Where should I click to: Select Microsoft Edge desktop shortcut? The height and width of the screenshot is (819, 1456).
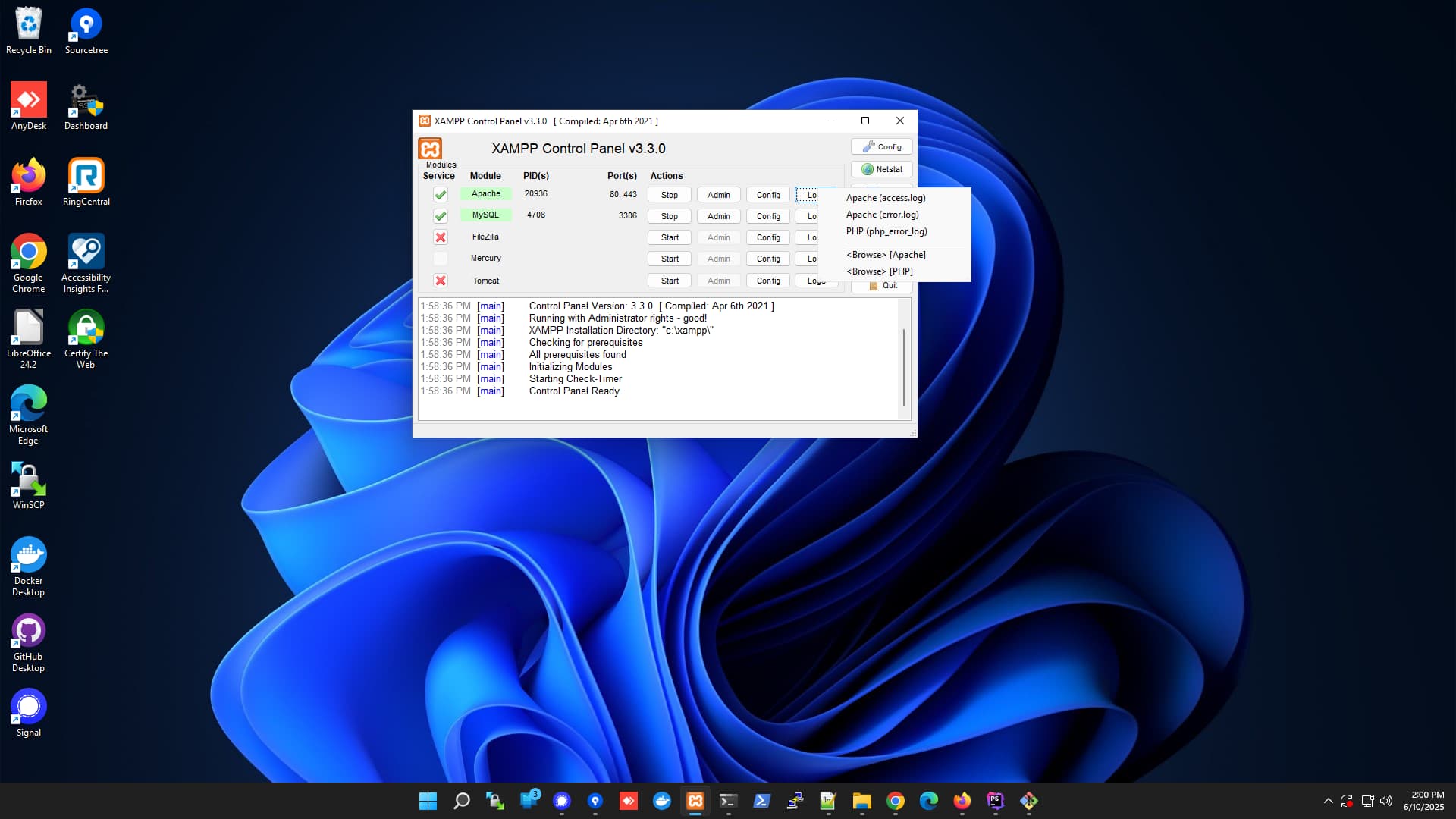pyautogui.click(x=29, y=415)
